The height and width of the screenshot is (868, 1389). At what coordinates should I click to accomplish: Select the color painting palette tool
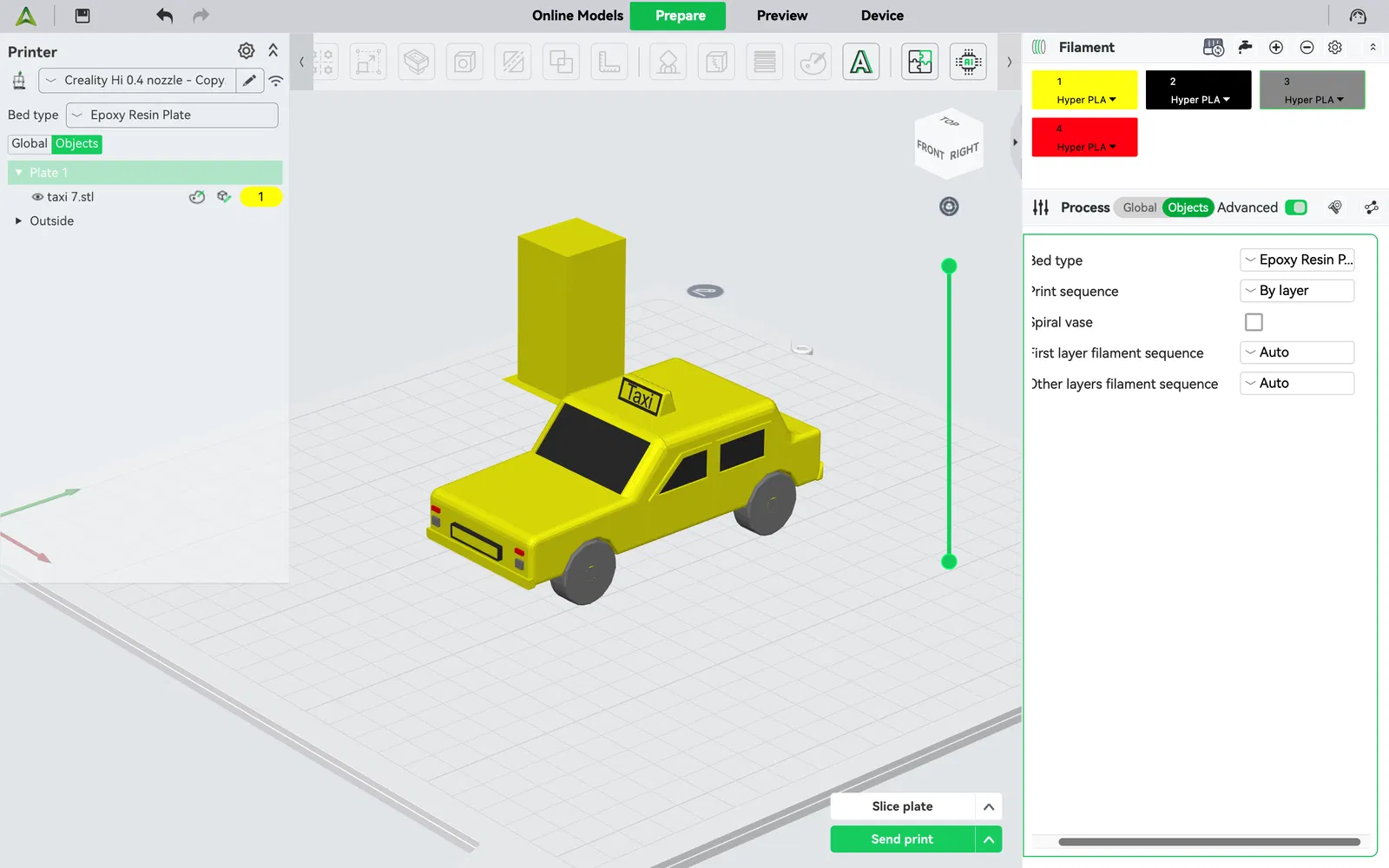[813, 62]
